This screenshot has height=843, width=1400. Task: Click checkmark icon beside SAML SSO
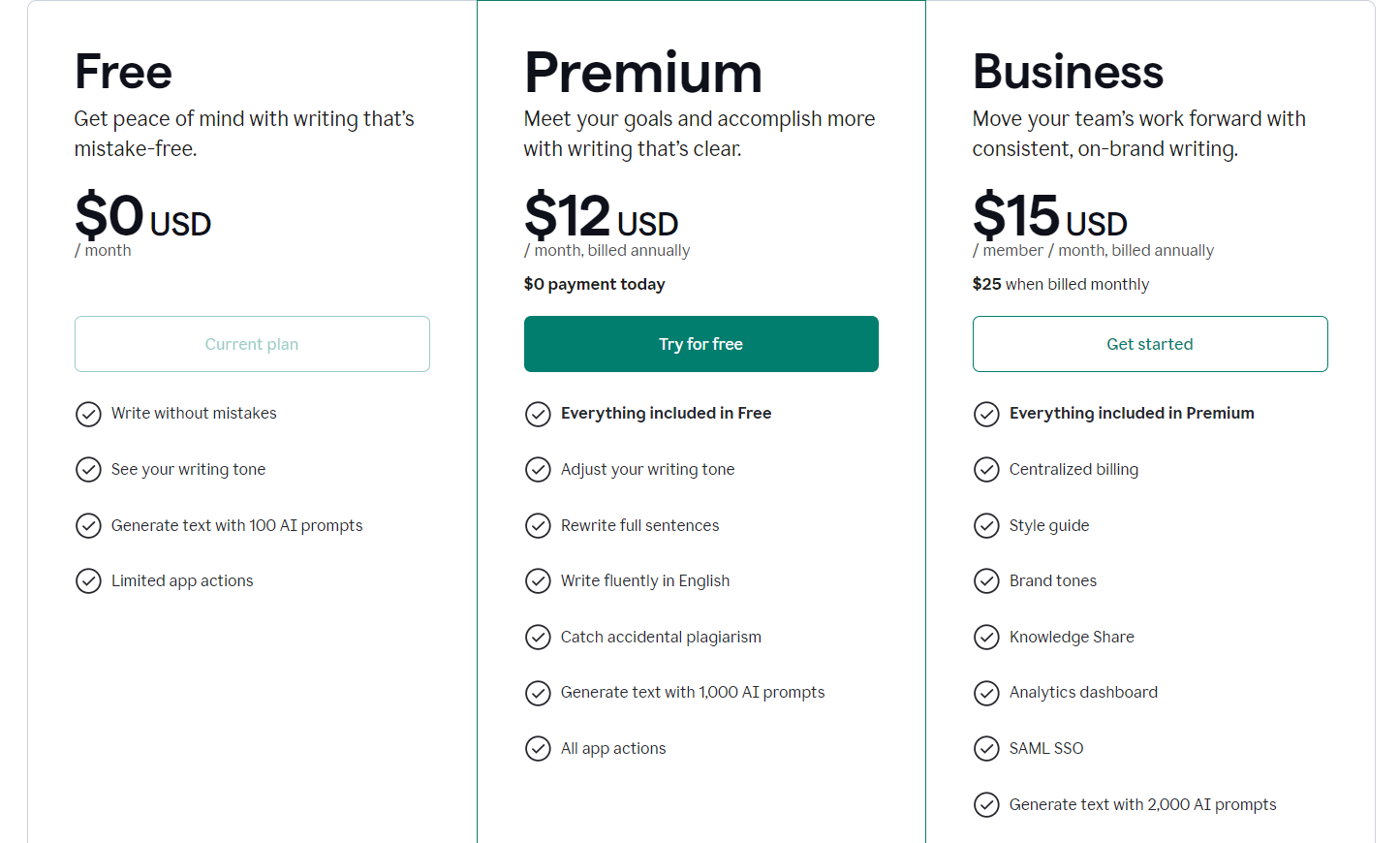pos(986,749)
